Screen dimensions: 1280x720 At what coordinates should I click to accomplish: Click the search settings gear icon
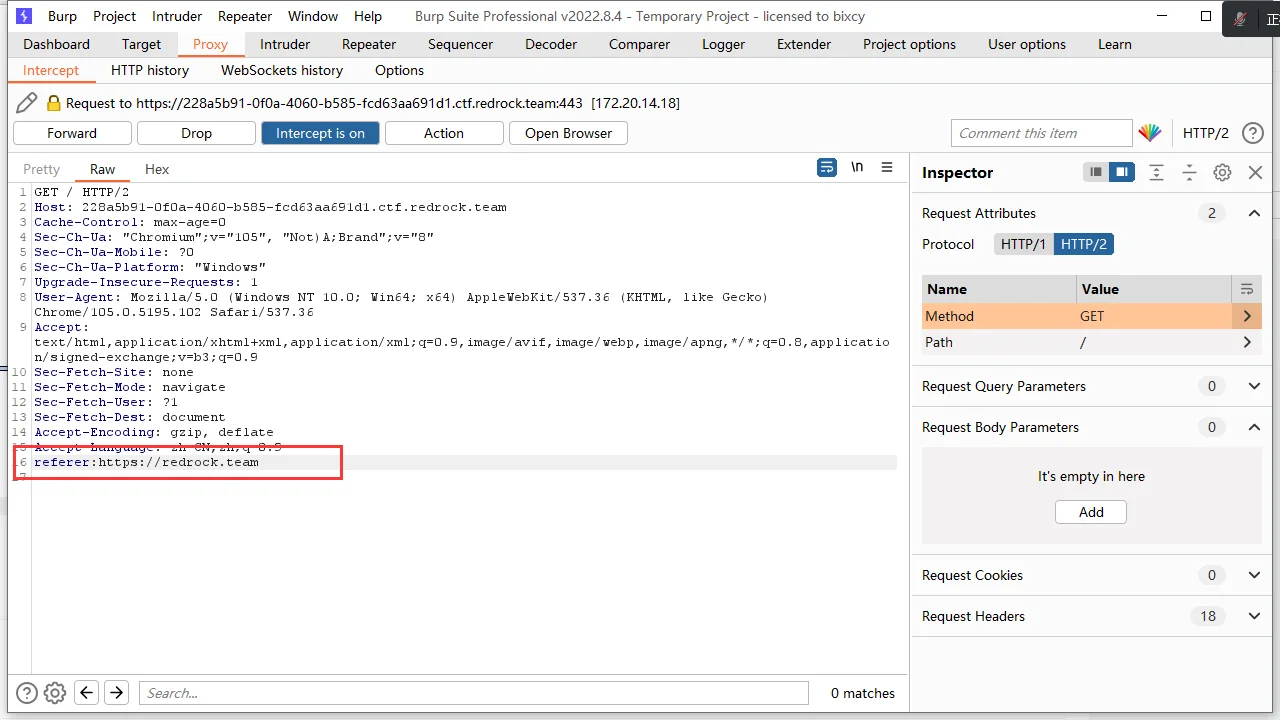tap(55, 693)
